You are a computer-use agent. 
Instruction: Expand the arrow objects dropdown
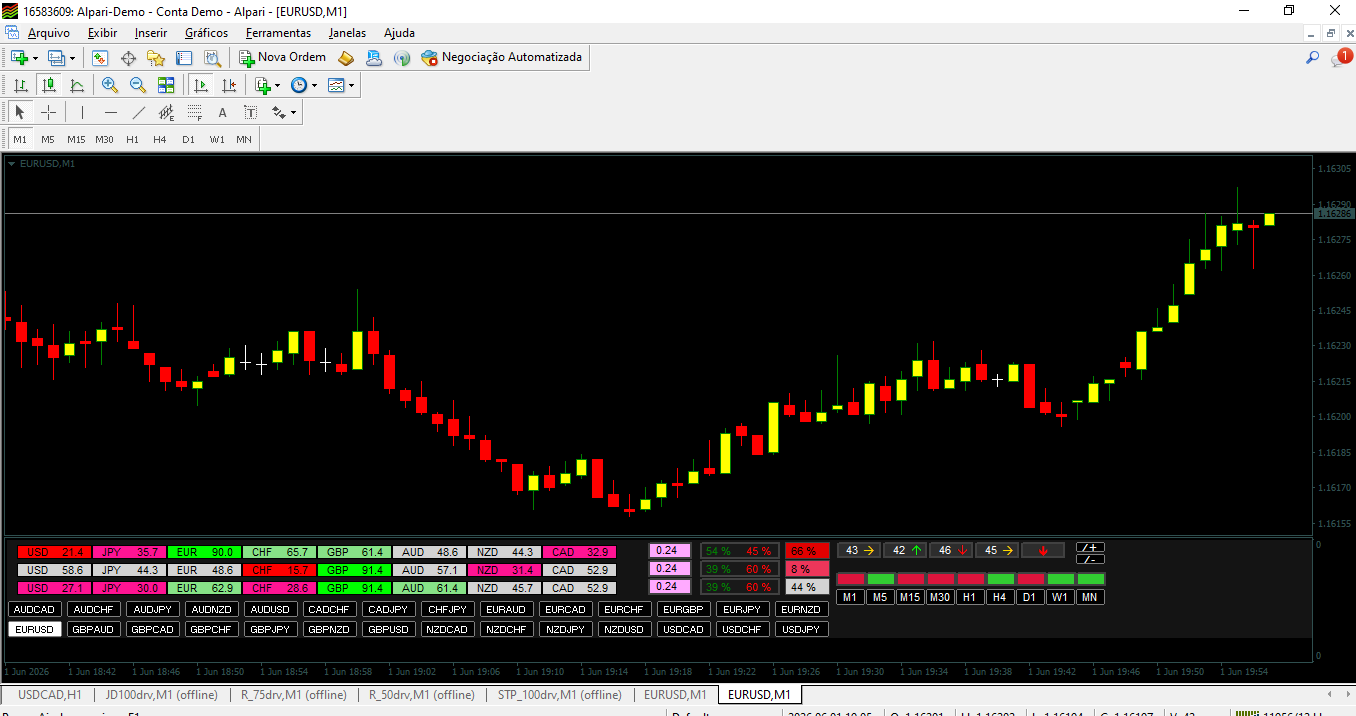pyautogui.click(x=294, y=112)
